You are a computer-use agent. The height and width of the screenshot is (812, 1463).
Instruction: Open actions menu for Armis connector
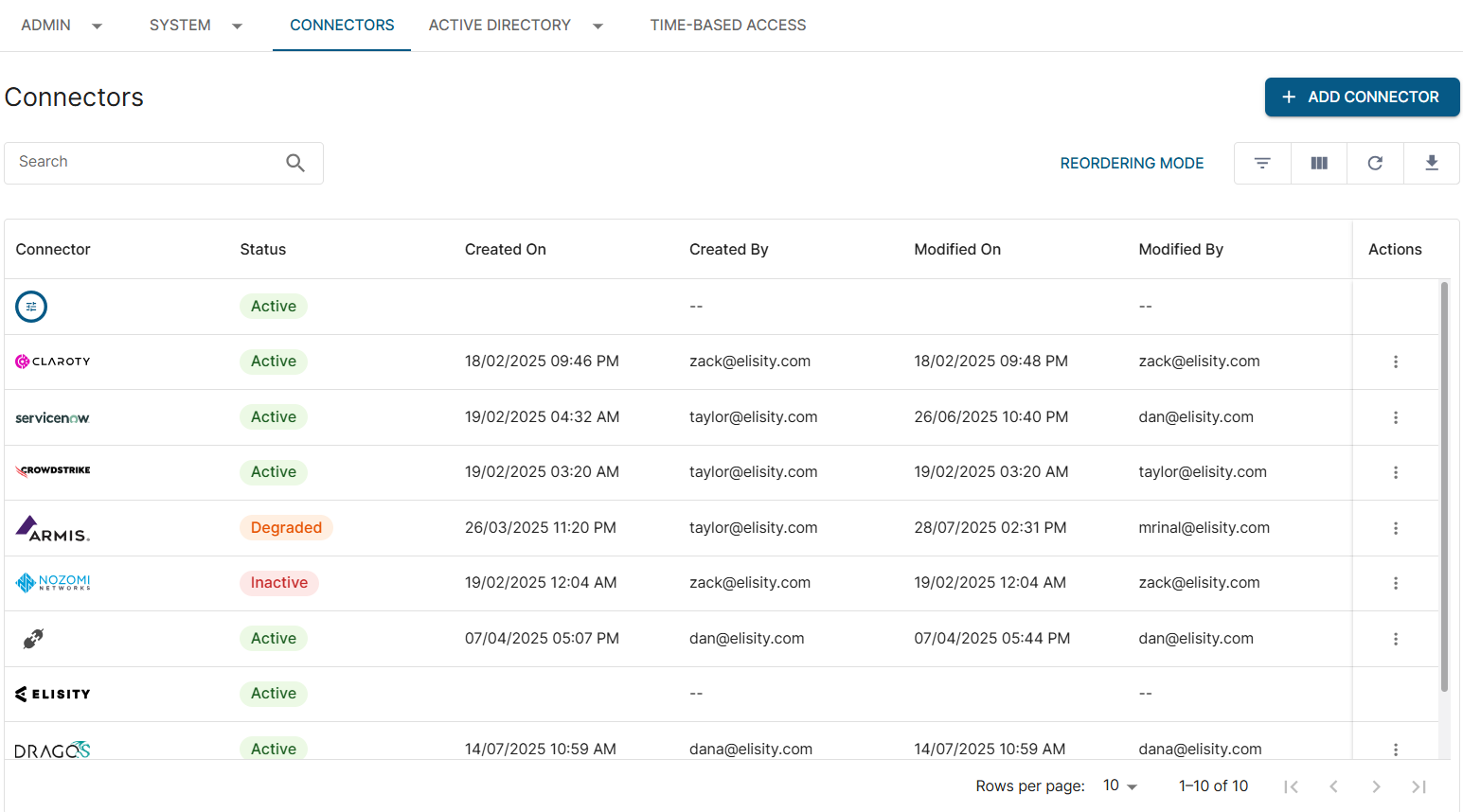coord(1395,528)
